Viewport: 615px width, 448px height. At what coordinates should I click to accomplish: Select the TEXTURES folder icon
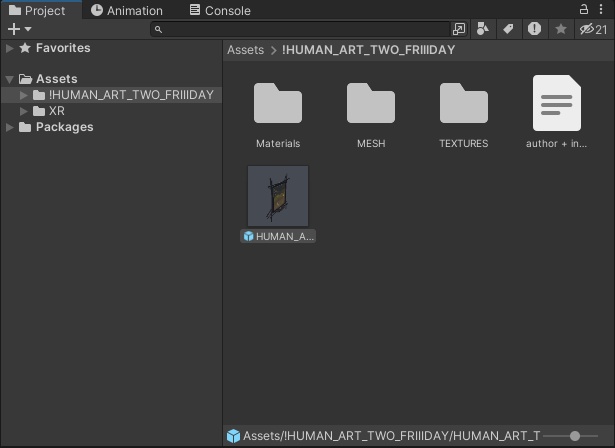click(x=464, y=103)
